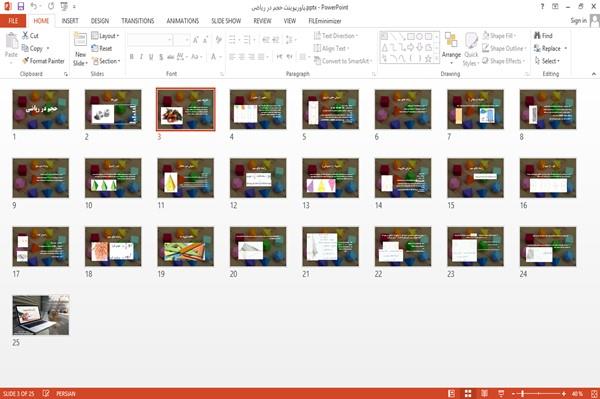Open the Layout dropdown
The image size is (600, 399).
106,36
